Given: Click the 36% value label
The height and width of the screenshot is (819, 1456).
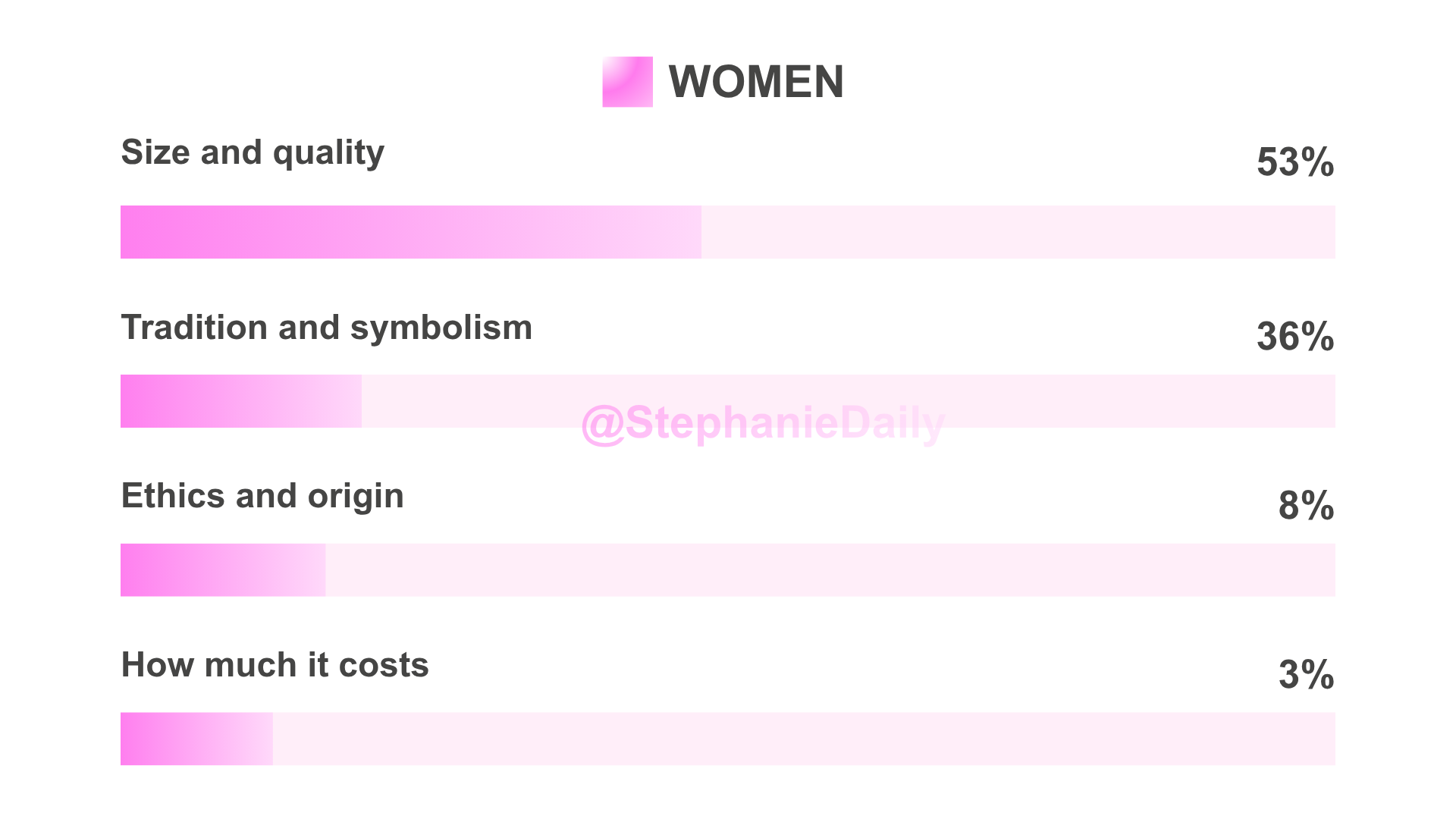Looking at the screenshot, I should tap(1295, 337).
